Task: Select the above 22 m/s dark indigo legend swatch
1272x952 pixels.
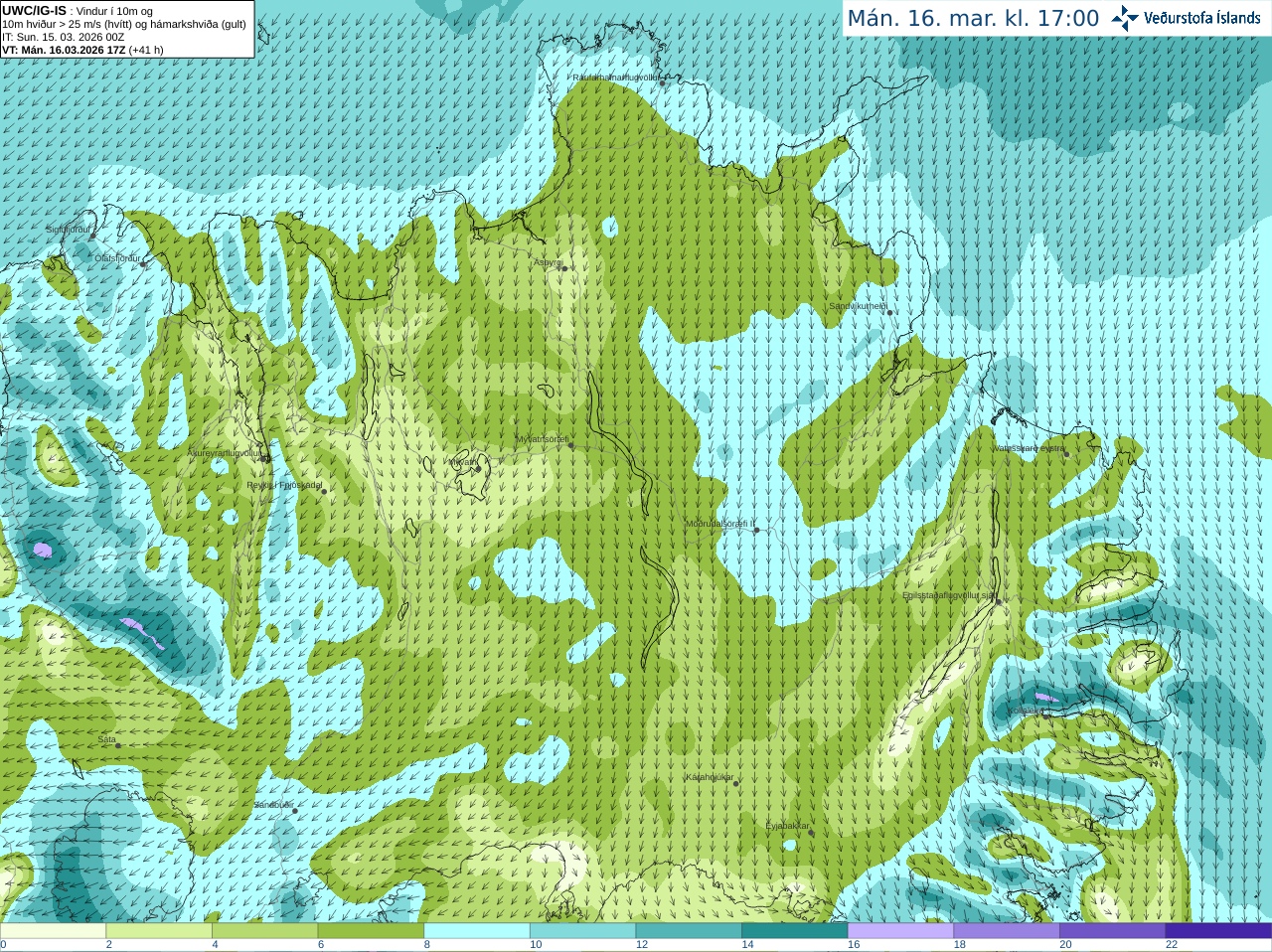Action: point(1218,931)
